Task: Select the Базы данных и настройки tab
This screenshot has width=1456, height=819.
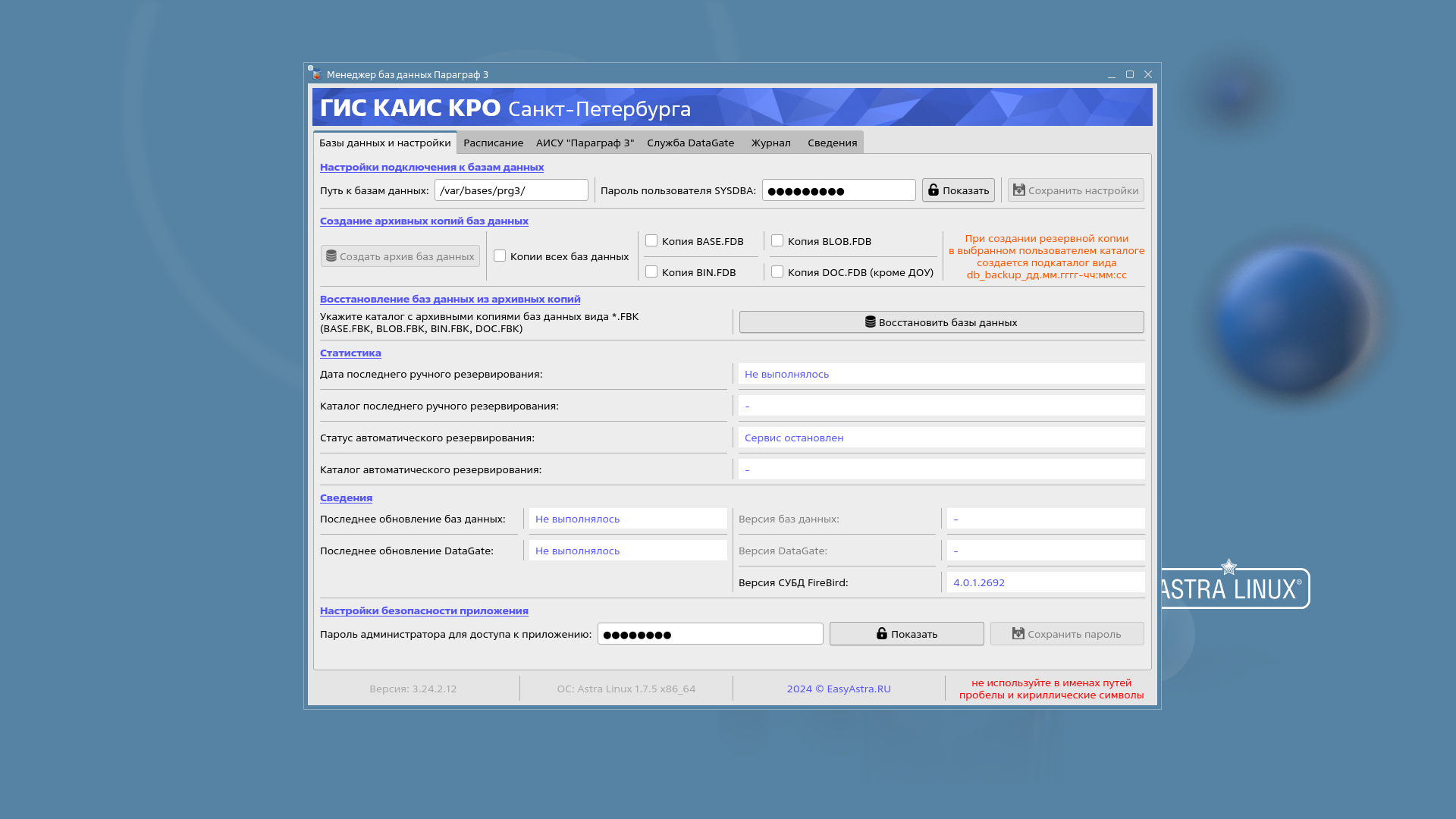Action: 385,143
